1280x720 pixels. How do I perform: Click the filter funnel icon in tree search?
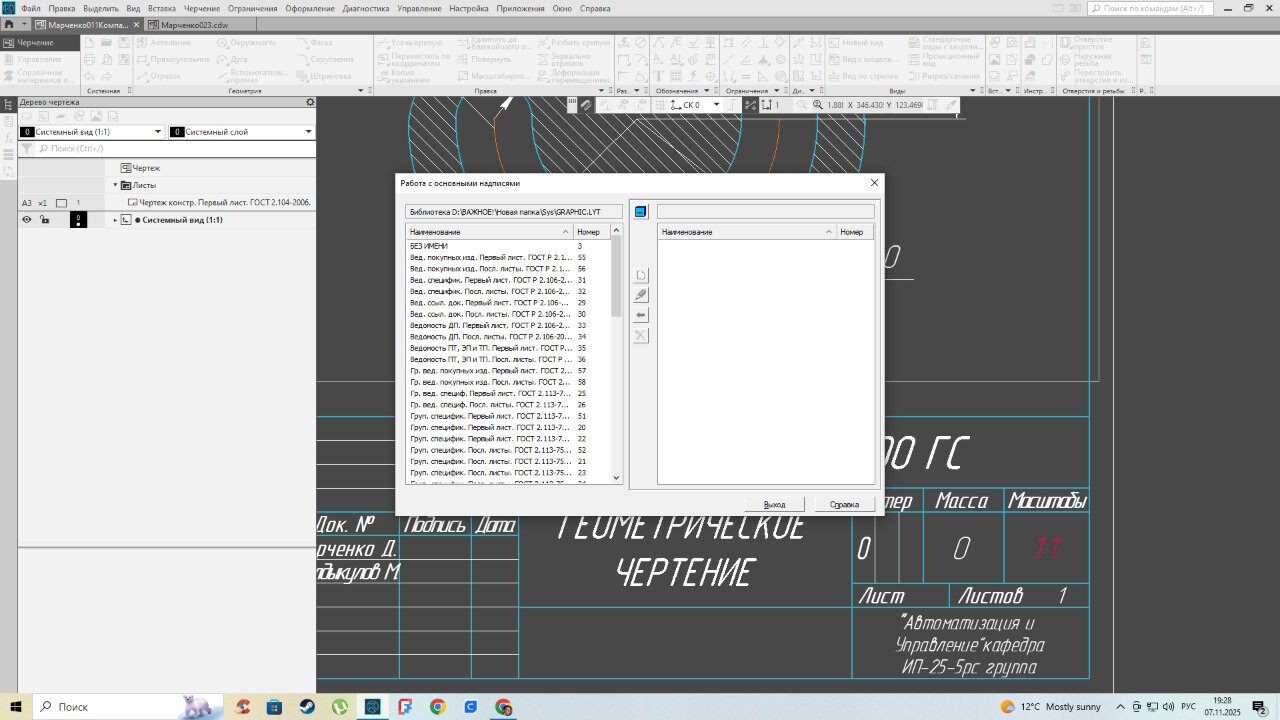click(28, 148)
